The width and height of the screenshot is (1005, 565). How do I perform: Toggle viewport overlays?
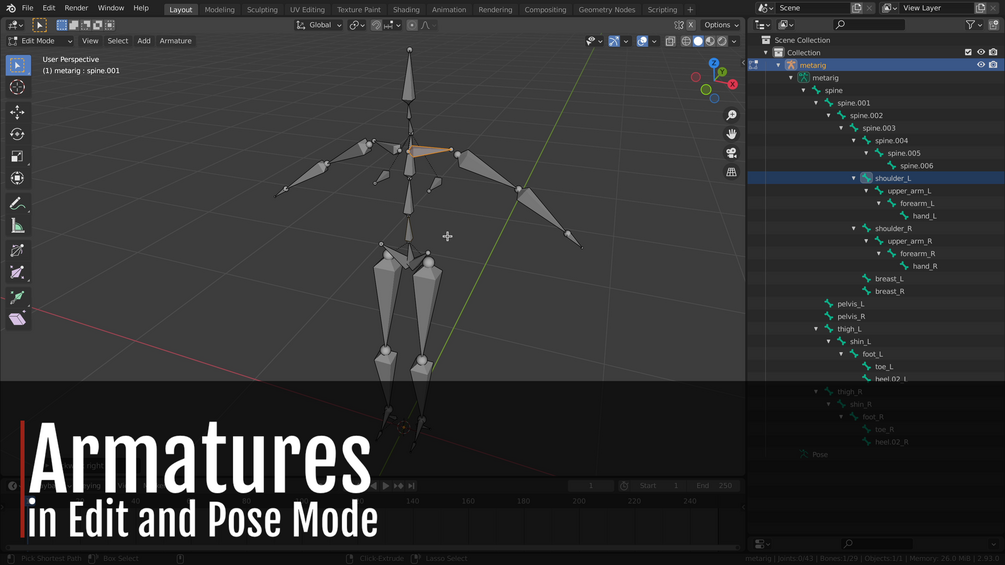pos(642,41)
